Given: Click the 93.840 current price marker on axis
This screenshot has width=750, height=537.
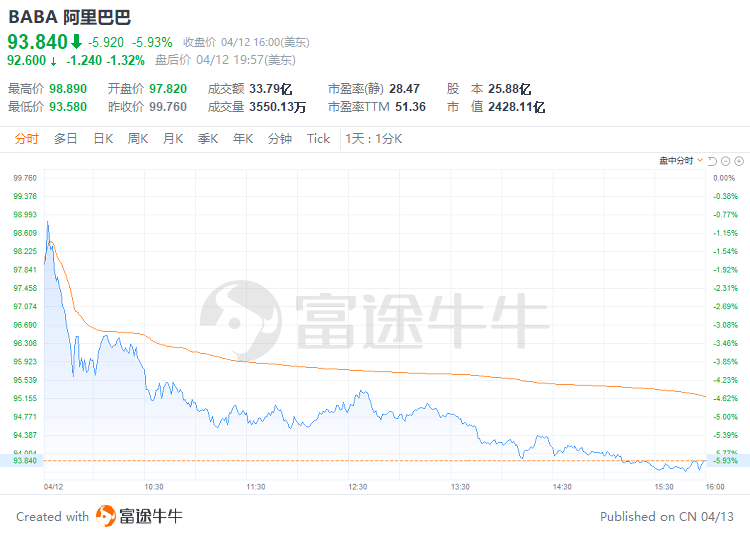Looking at the screenshot, I should tap(24, 460).
